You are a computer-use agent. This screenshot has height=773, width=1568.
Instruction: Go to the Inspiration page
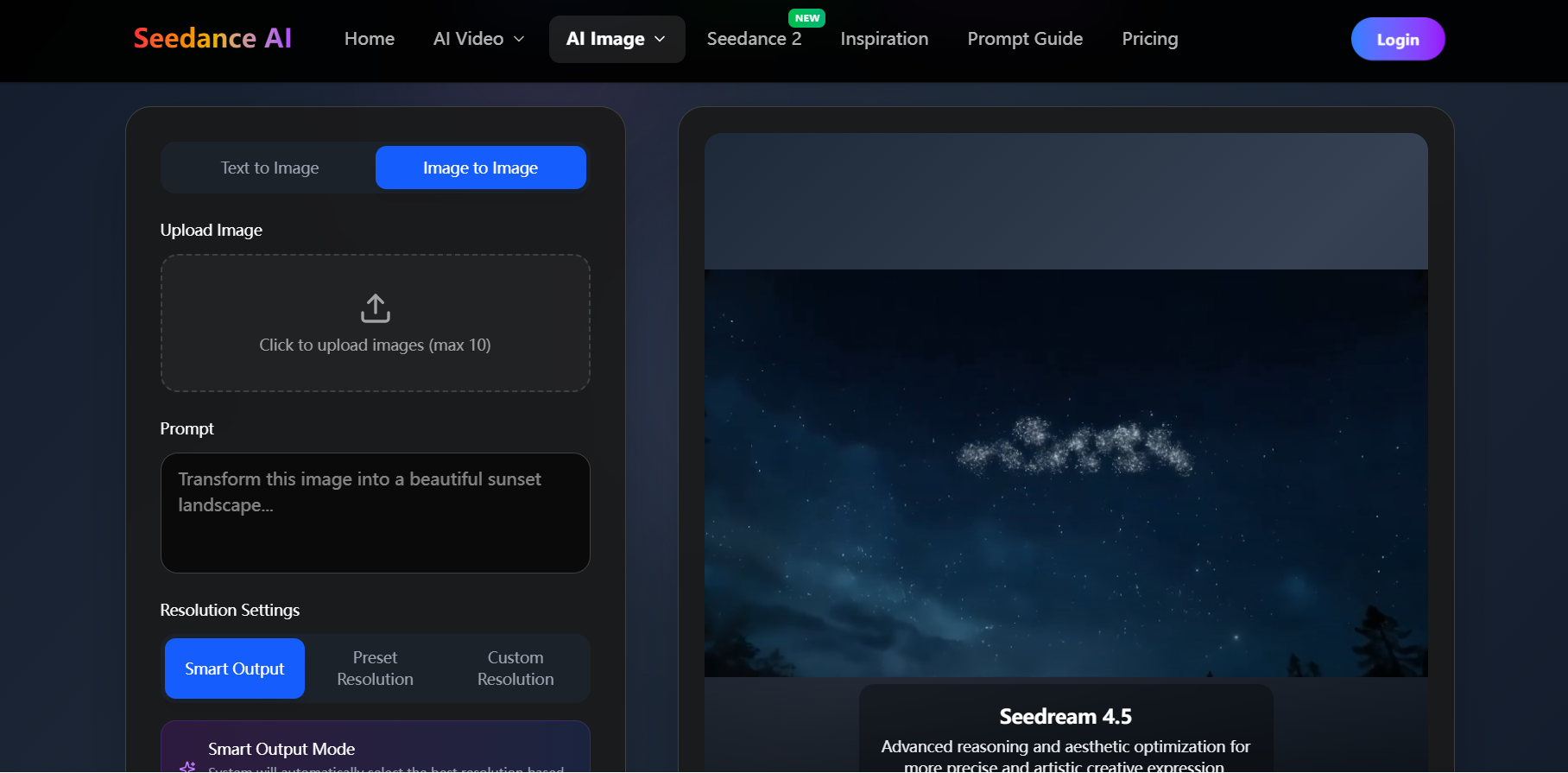tap(884, 39)
